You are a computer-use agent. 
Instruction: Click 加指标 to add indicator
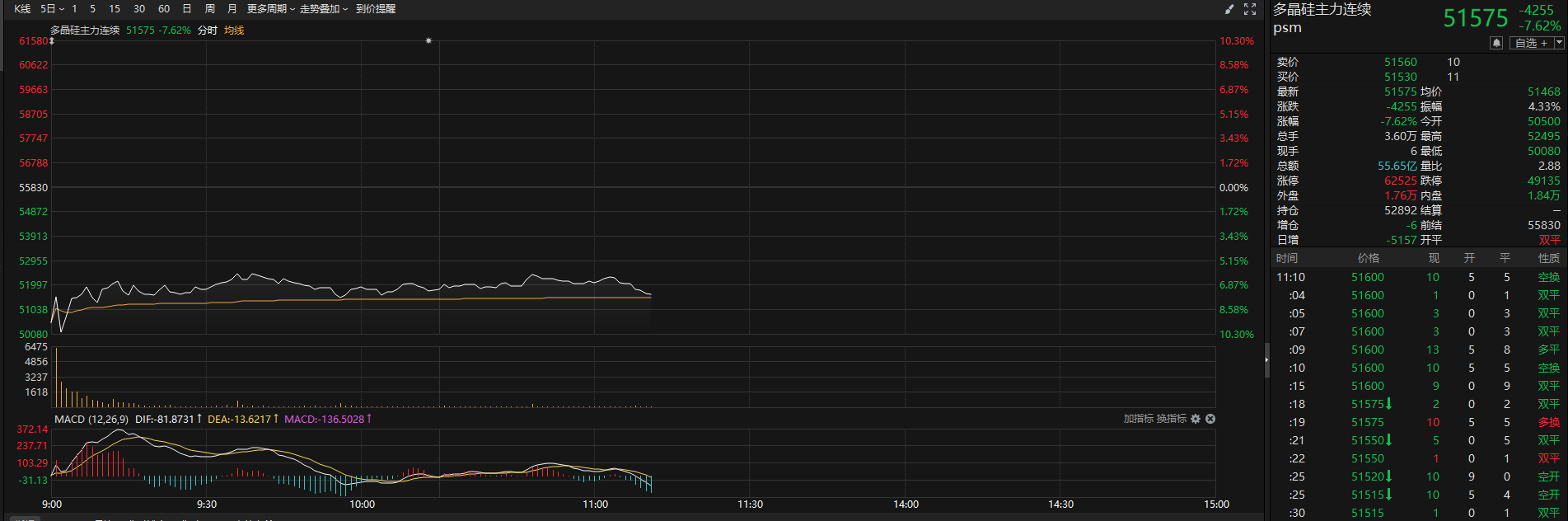tap(1138, 419)
